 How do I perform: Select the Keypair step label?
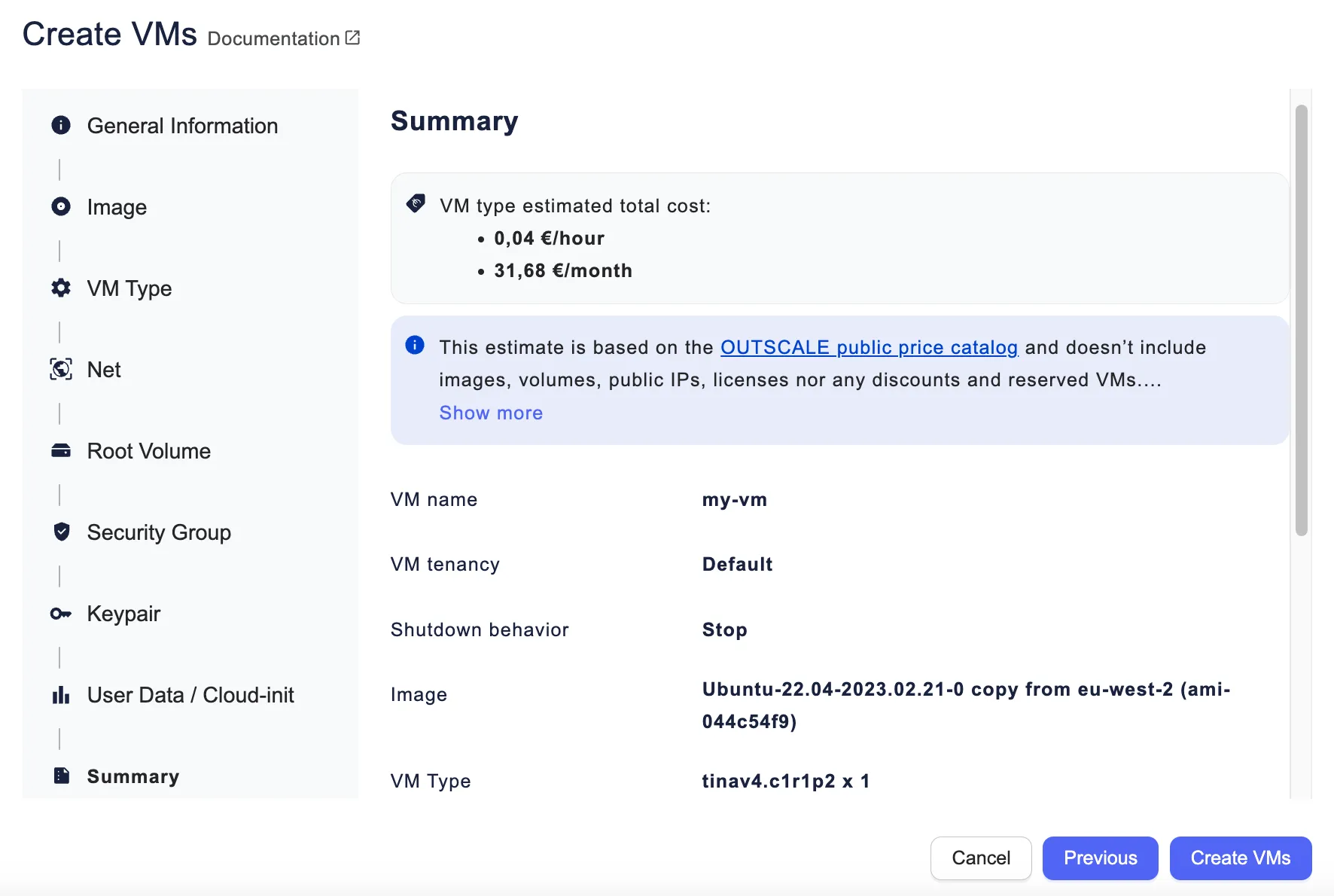point(123,614)
